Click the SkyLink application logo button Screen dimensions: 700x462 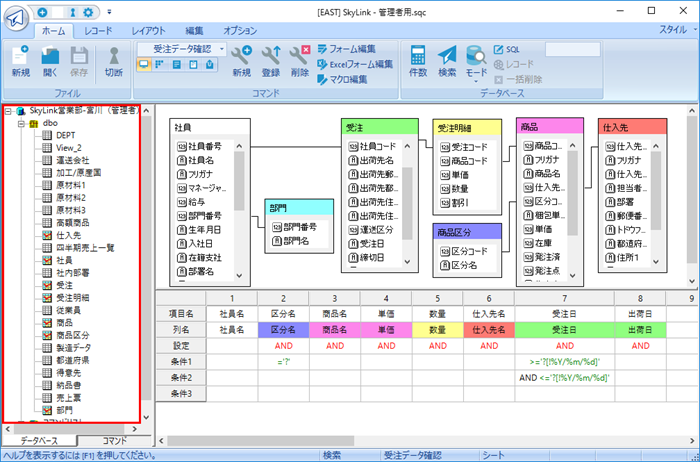pyautogui.click(x=17, y=18)
